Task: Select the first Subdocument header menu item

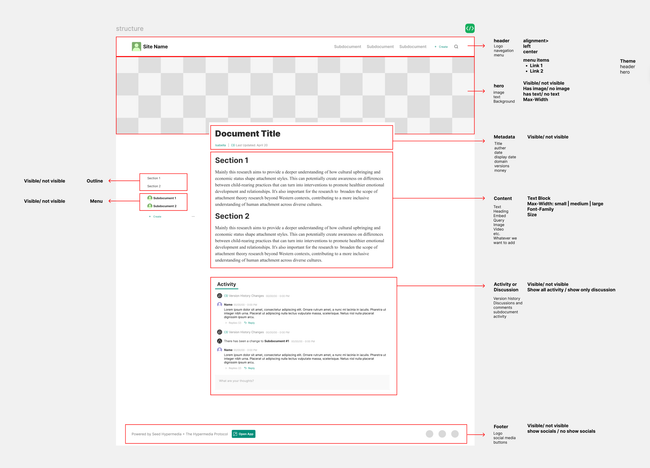Action: [347, 47]
